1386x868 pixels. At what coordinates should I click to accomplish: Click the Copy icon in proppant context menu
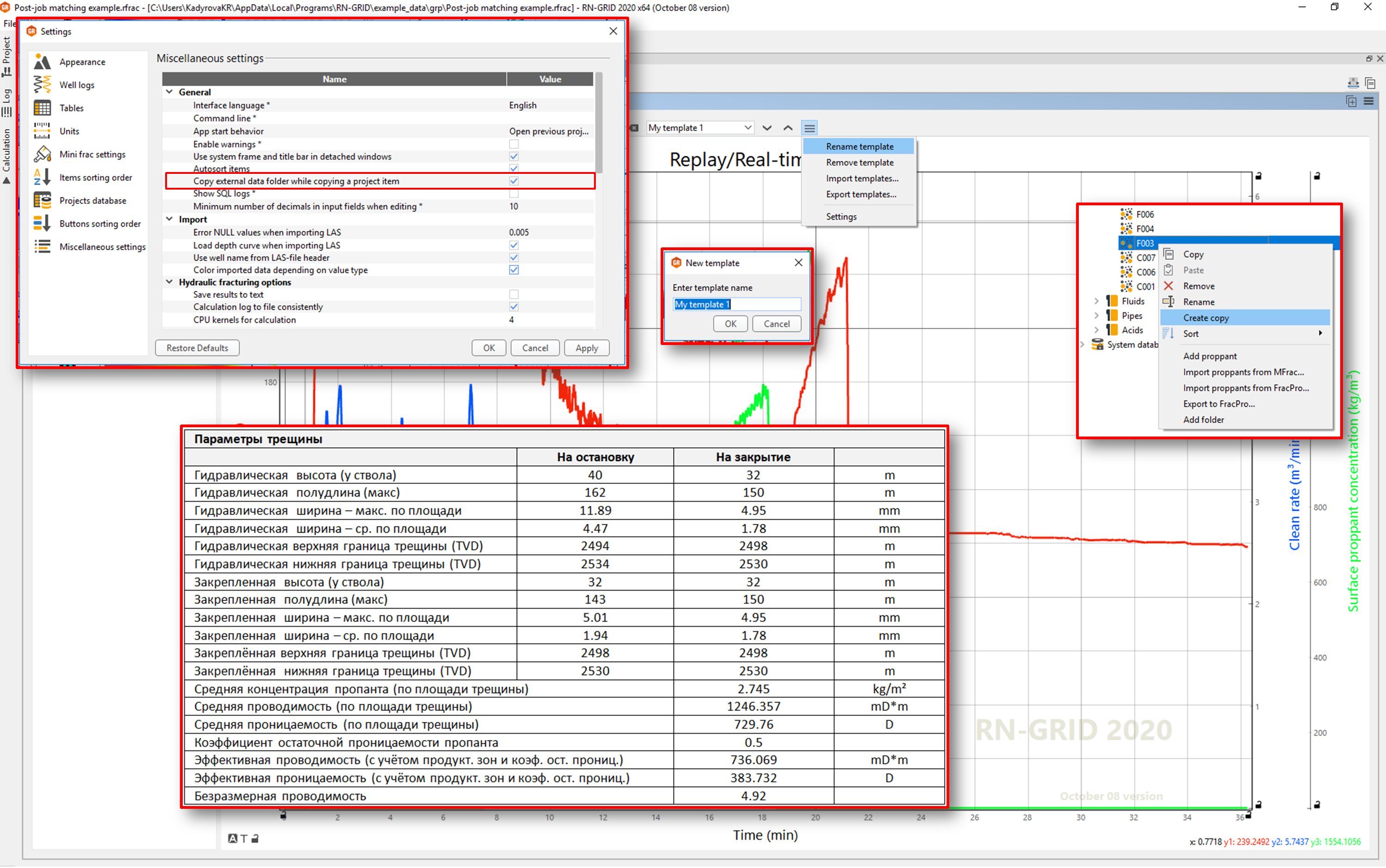[1169, 254]
